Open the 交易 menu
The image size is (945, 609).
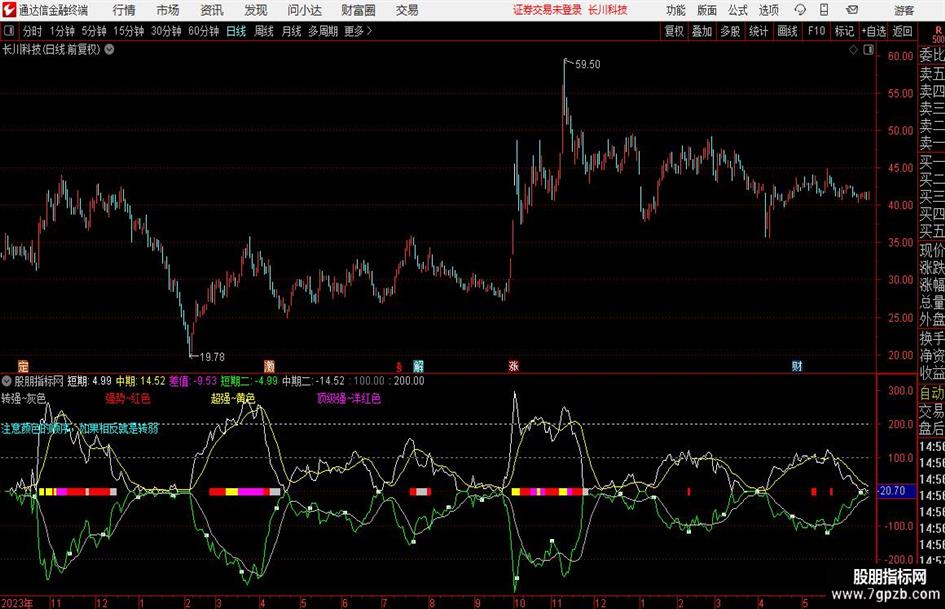pyautogui.click(x=407, y=10)
